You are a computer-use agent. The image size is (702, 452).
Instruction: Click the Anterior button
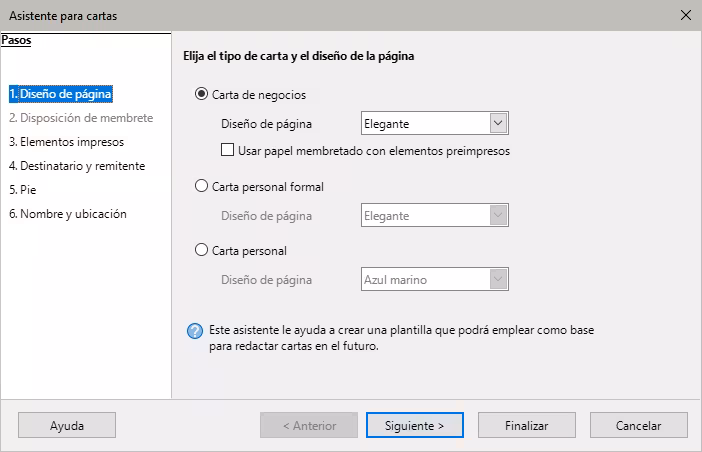pos(309,425)
